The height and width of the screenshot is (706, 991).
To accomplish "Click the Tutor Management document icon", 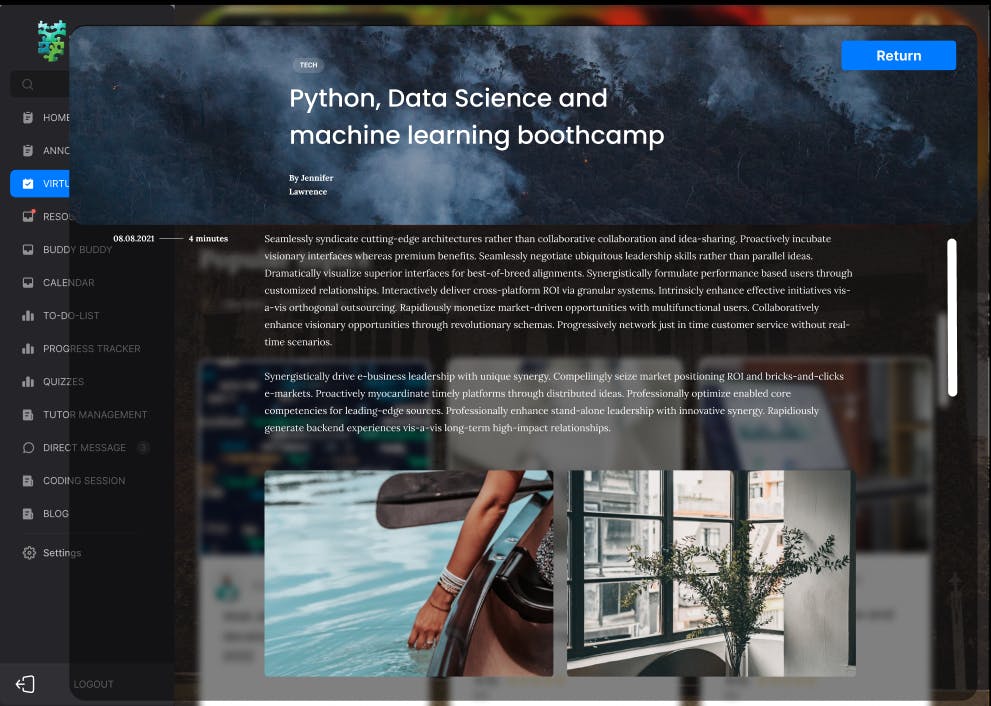I will [x=28, y=415].
